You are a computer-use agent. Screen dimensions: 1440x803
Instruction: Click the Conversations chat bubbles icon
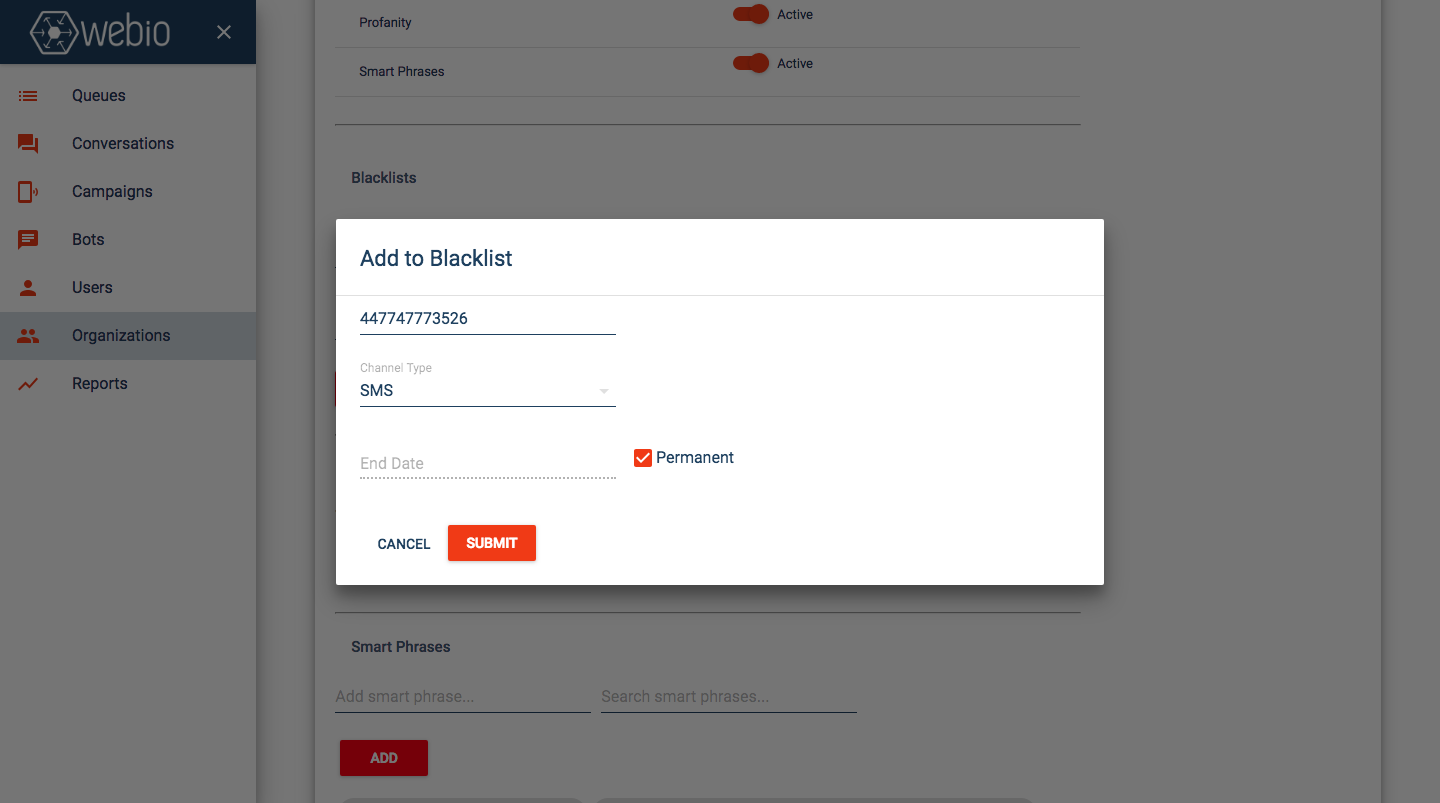(28, 144)
